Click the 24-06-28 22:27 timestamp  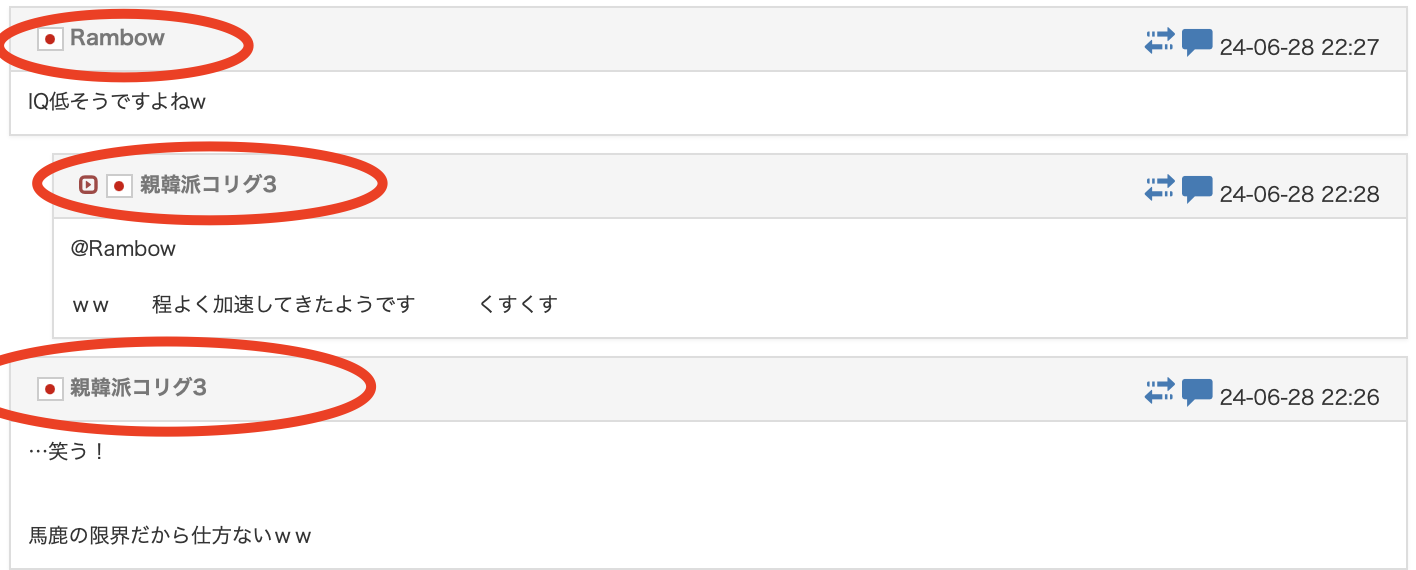tap(1299, 47)
